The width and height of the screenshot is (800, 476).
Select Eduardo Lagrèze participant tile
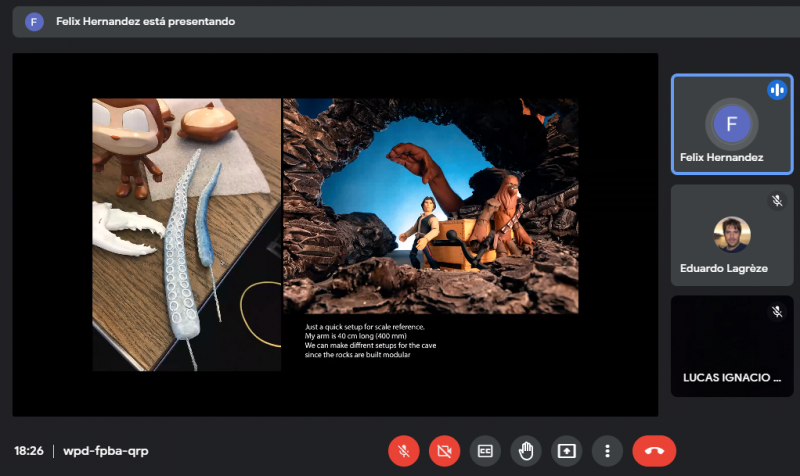coord(732,235)
